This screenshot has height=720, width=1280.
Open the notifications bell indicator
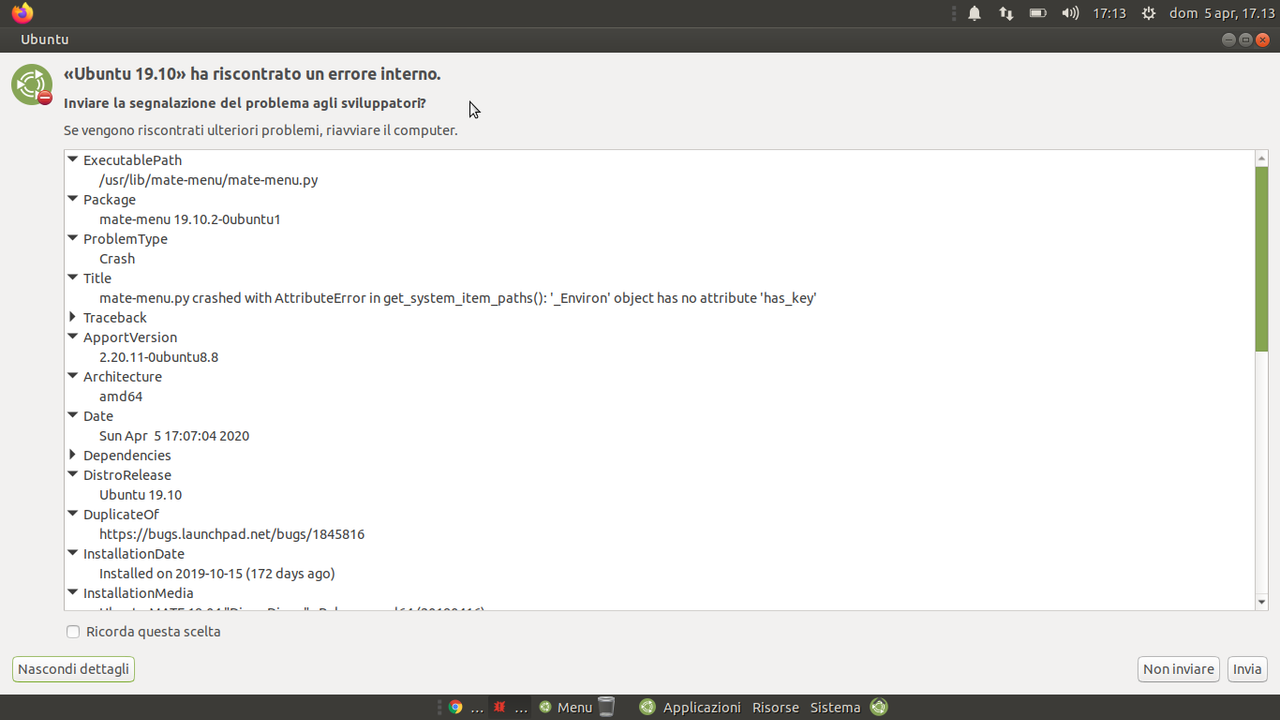click(x=974, y=14)
